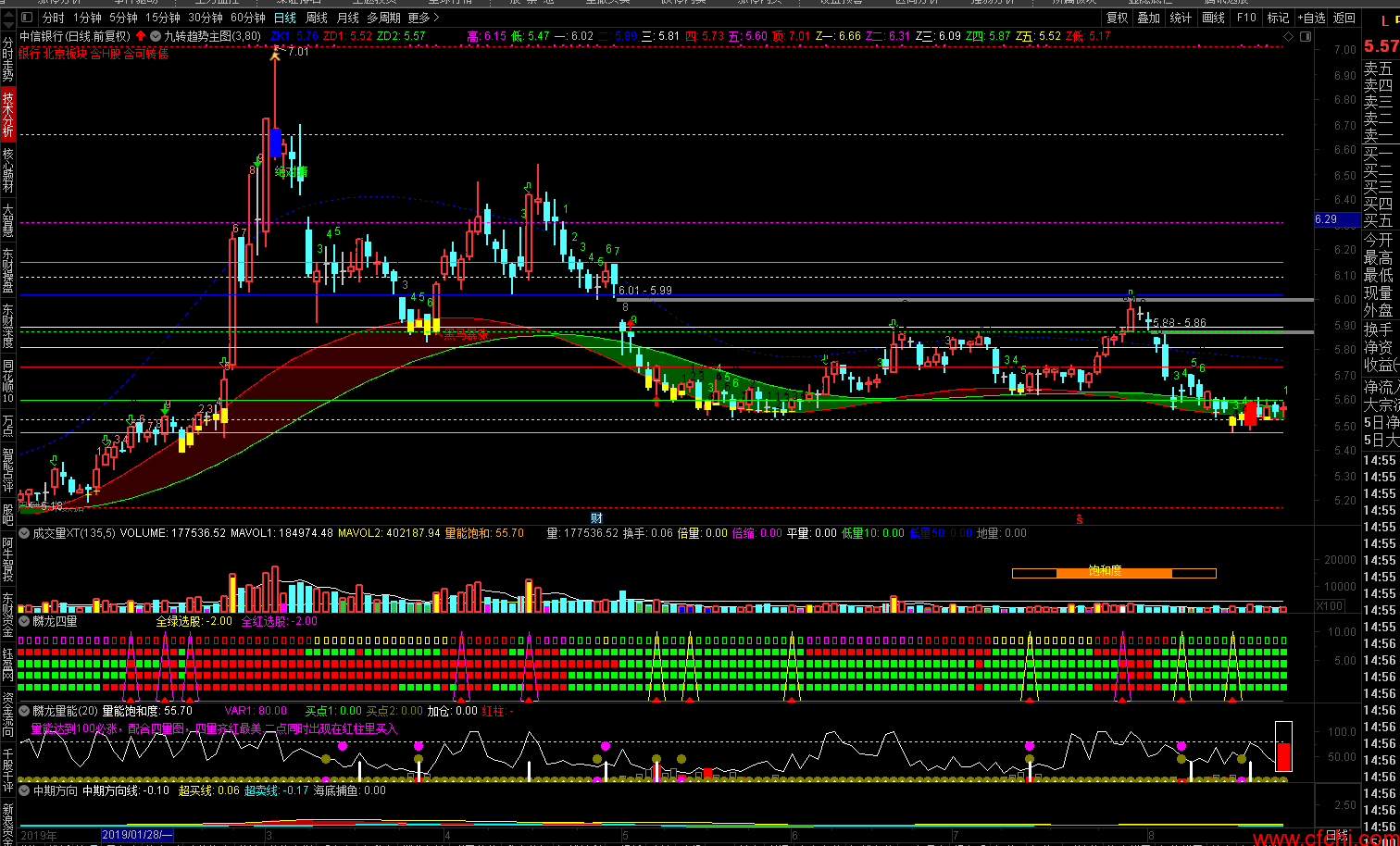Toggle the right sidebar panel icon

click(x=1305, y=36)
